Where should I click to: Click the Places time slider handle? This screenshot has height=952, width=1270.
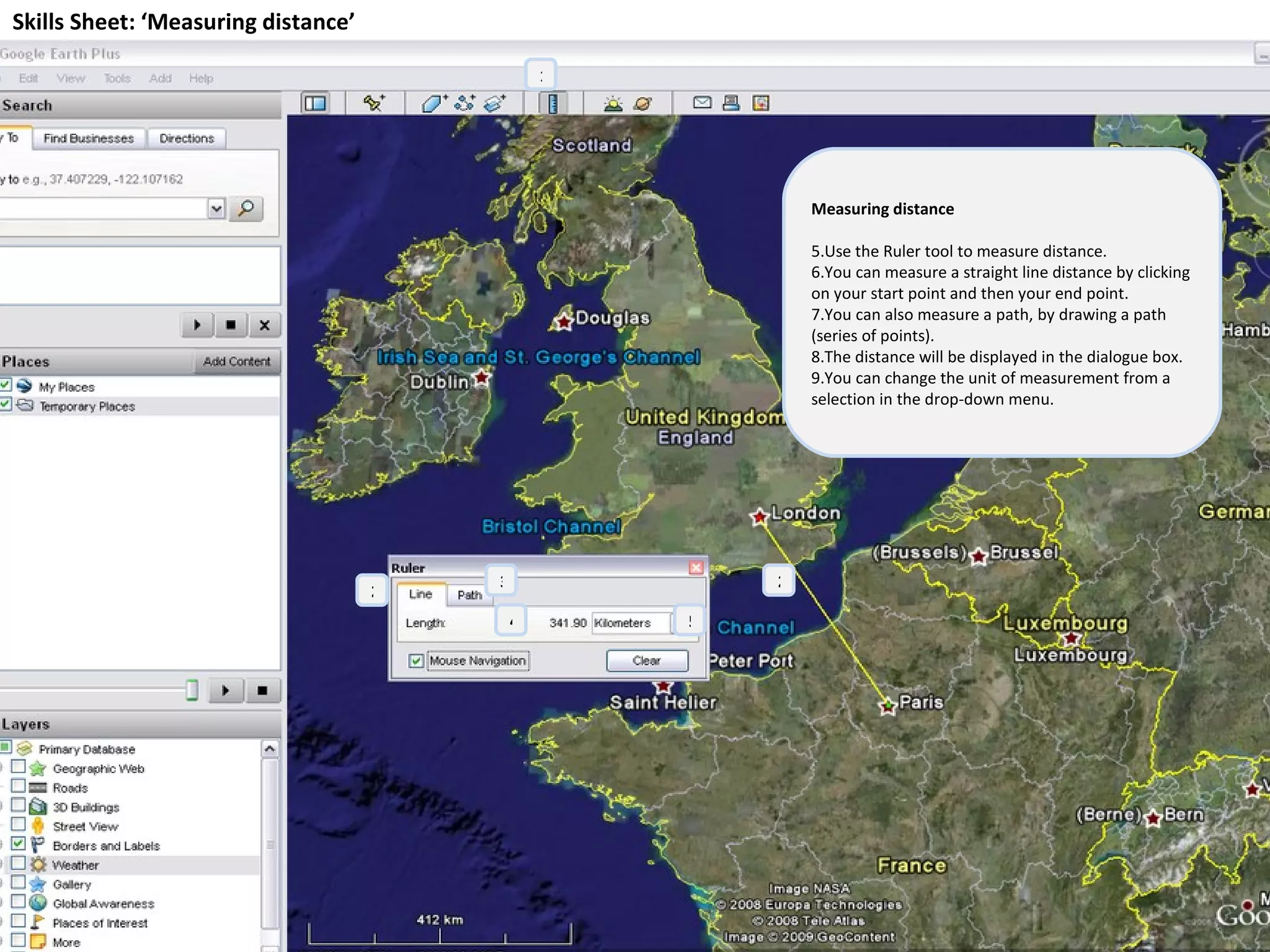coord(192,690)
